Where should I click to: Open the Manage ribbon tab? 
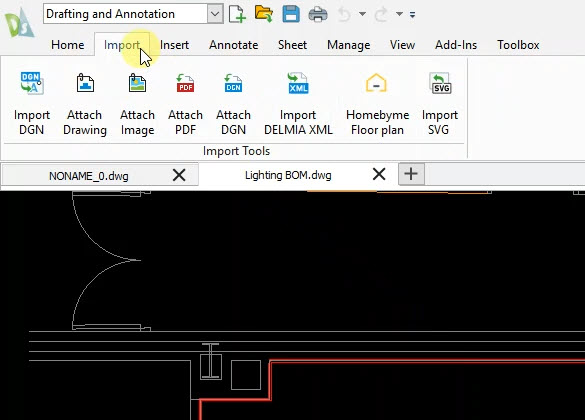[348, 45]
